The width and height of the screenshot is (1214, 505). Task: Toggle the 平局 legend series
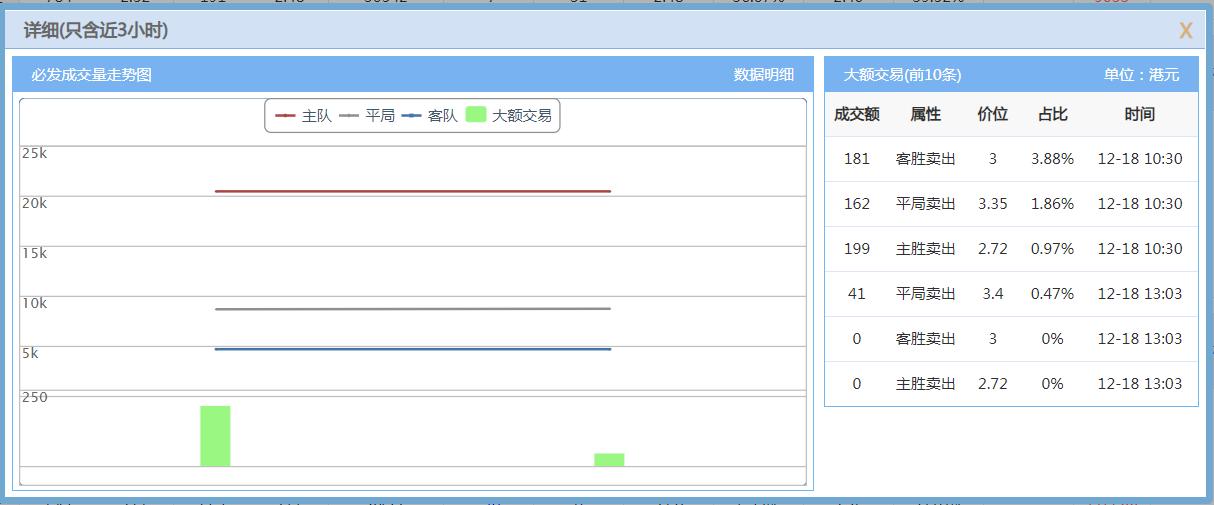click(x=367, y=116)
